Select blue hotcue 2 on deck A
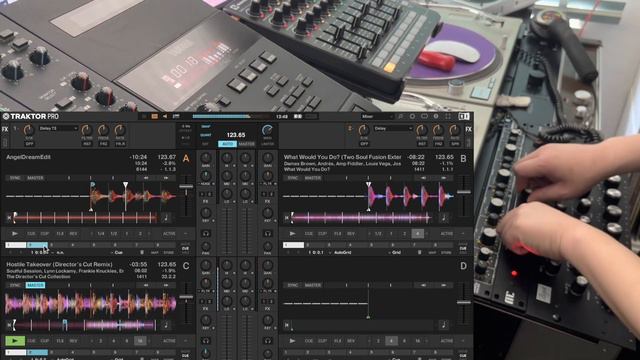The image size is (640, 360). (37, 245)
